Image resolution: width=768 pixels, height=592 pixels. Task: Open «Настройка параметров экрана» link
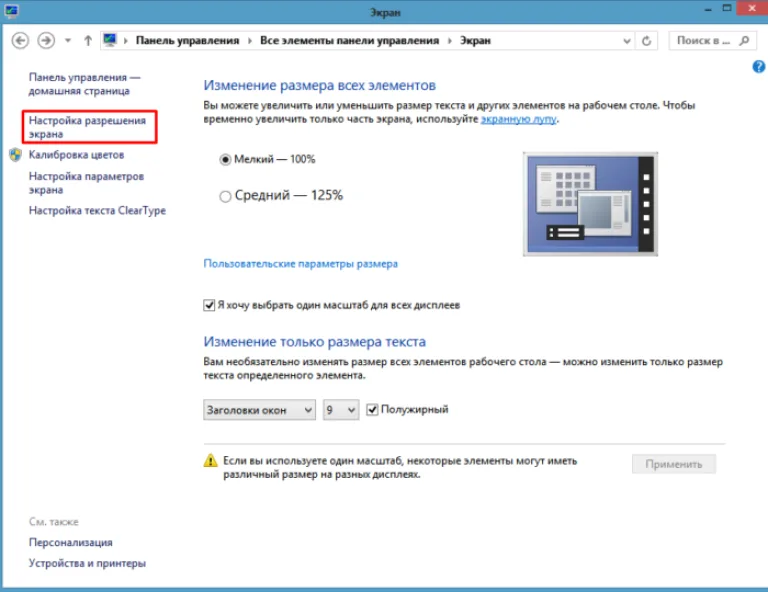[x=86, y=183]
